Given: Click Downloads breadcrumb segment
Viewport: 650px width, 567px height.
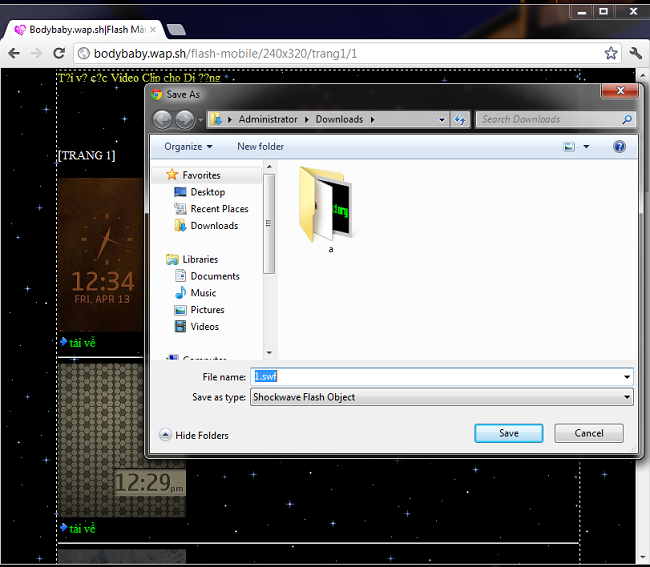Looking at the screenshot, I should point(339,119).
